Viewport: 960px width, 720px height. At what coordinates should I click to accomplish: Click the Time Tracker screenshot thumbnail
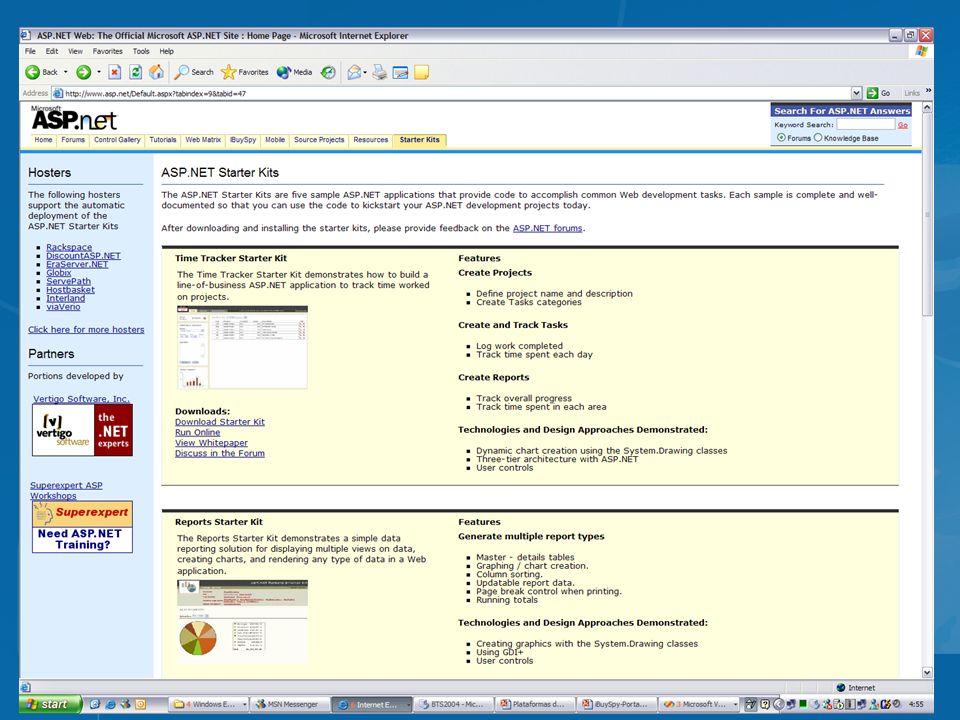click(x=242, y=347)
